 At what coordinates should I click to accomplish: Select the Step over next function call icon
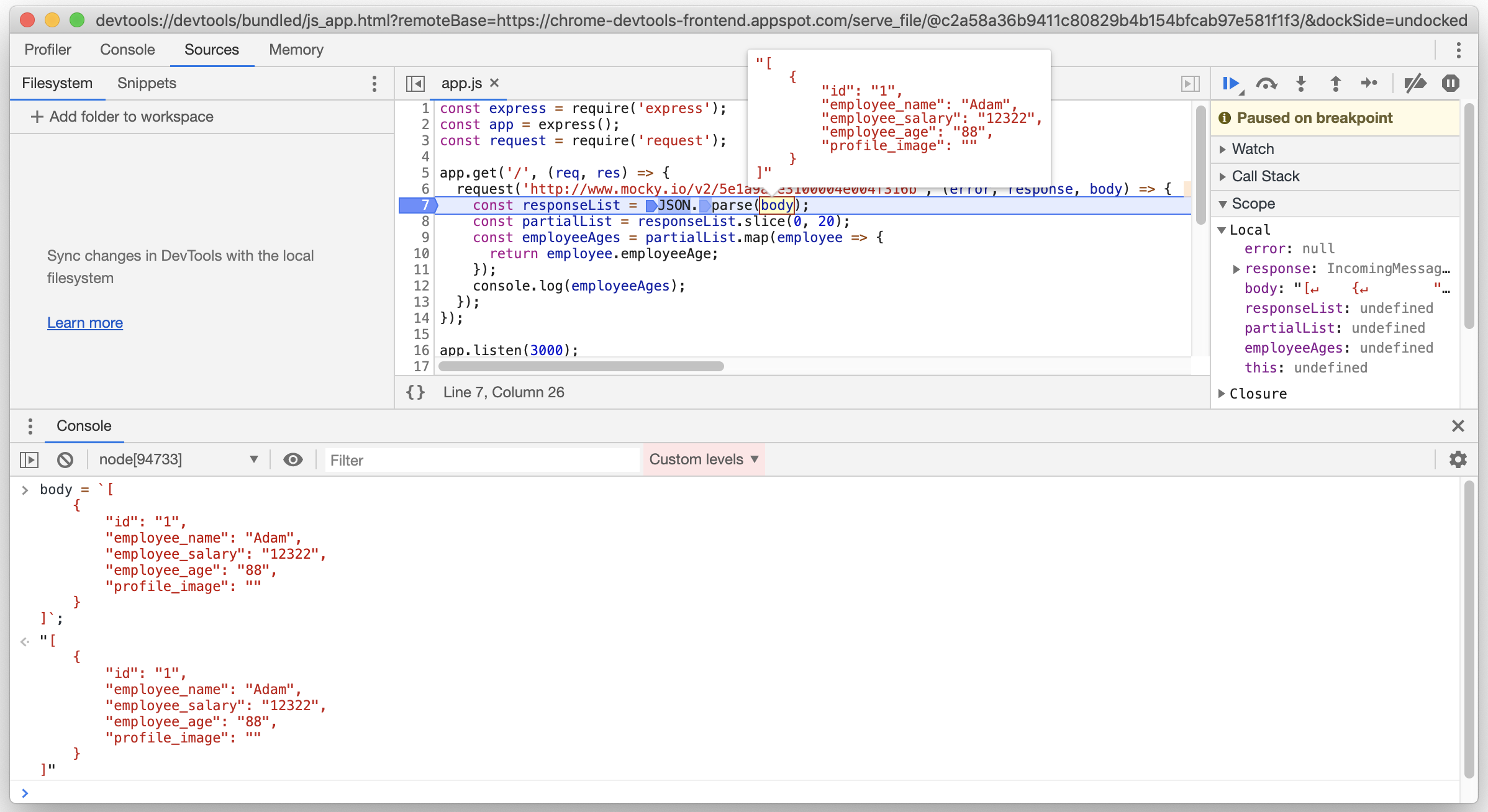1267,83
